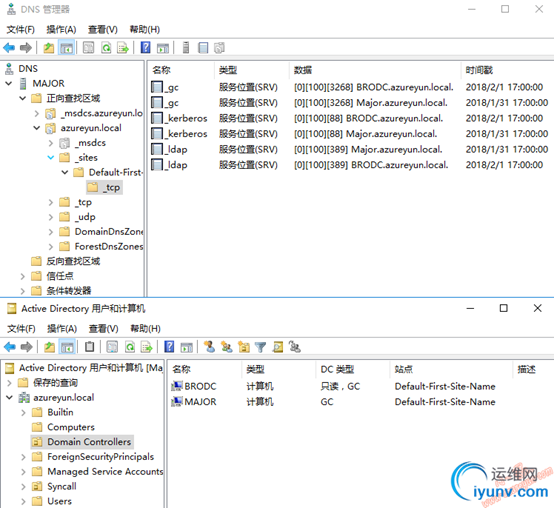Select the _tcp folder under Default-First-Site-Name

tap(105, 187)
